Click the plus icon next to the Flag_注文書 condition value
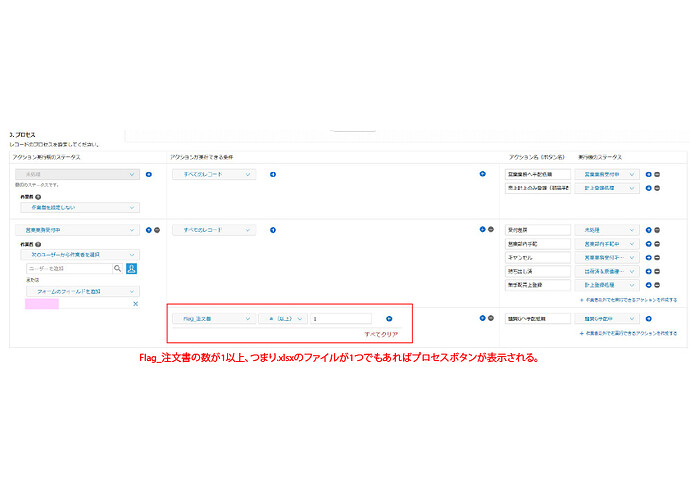Screen dimensions: 690x488 coord(389,318)
